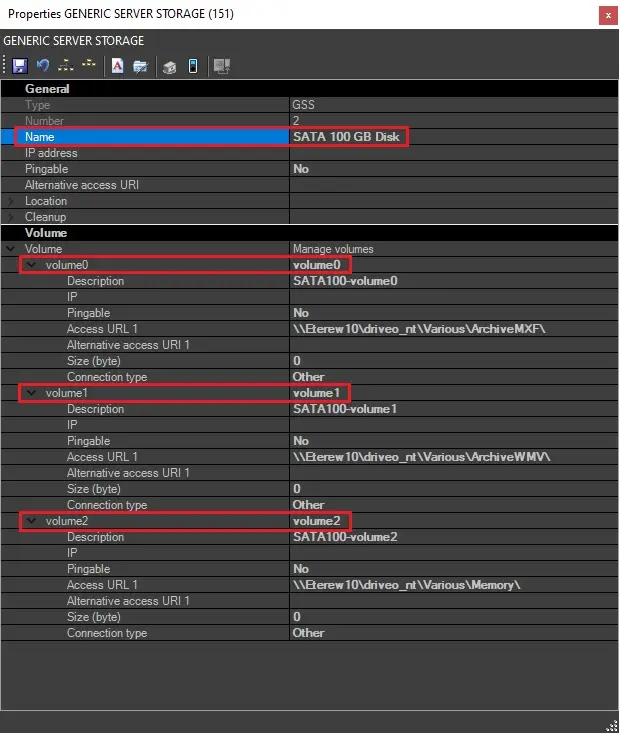Collapse the volume1 tree node
This screenshot has width=620, height=733.
[31, 393]
